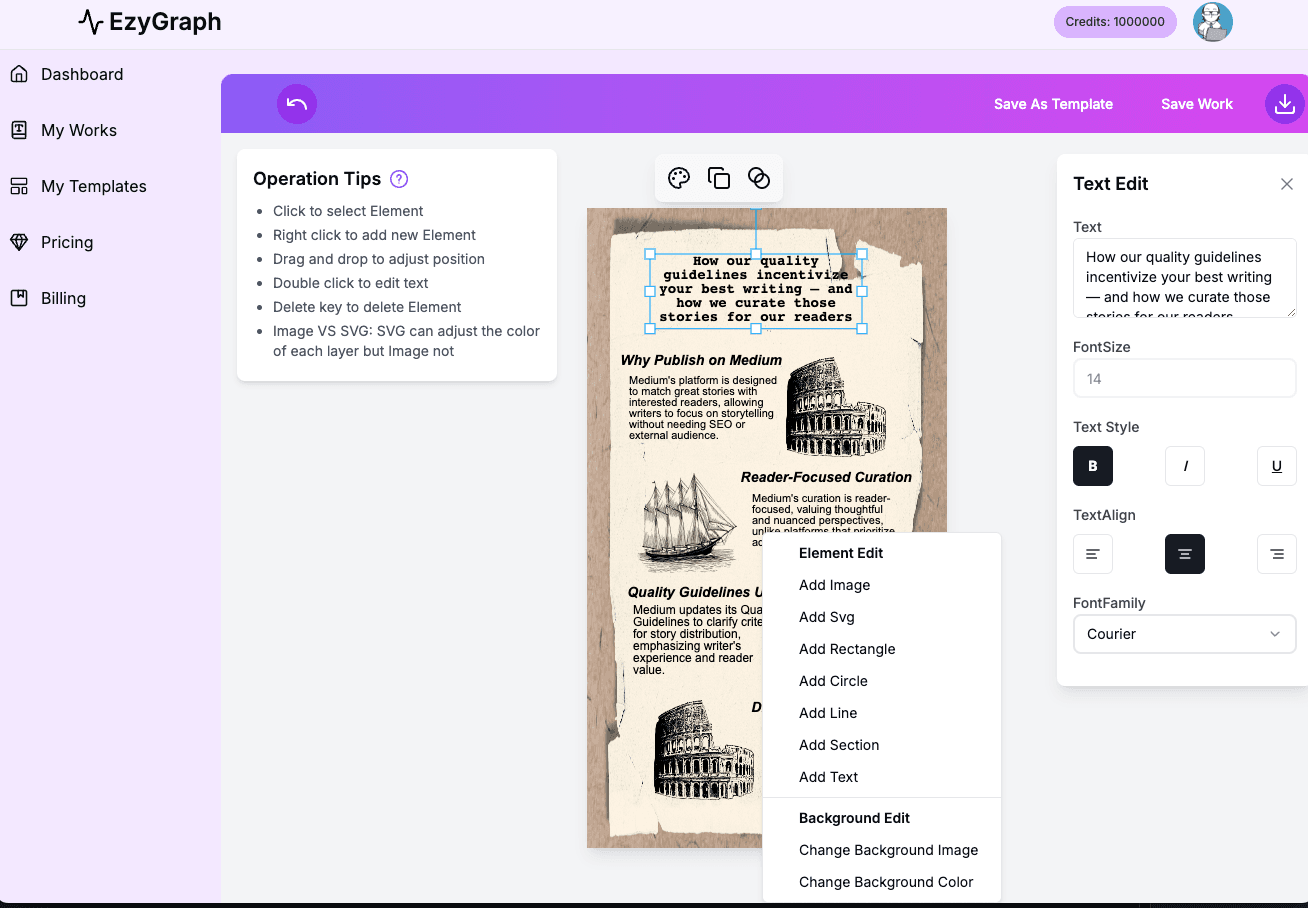Image resolution: width=1308 pixels, height=908 pixels.
Task: Click the 'Medium updates its Quality Guidelines' paragraph
Action: click(x=697, y=640)
